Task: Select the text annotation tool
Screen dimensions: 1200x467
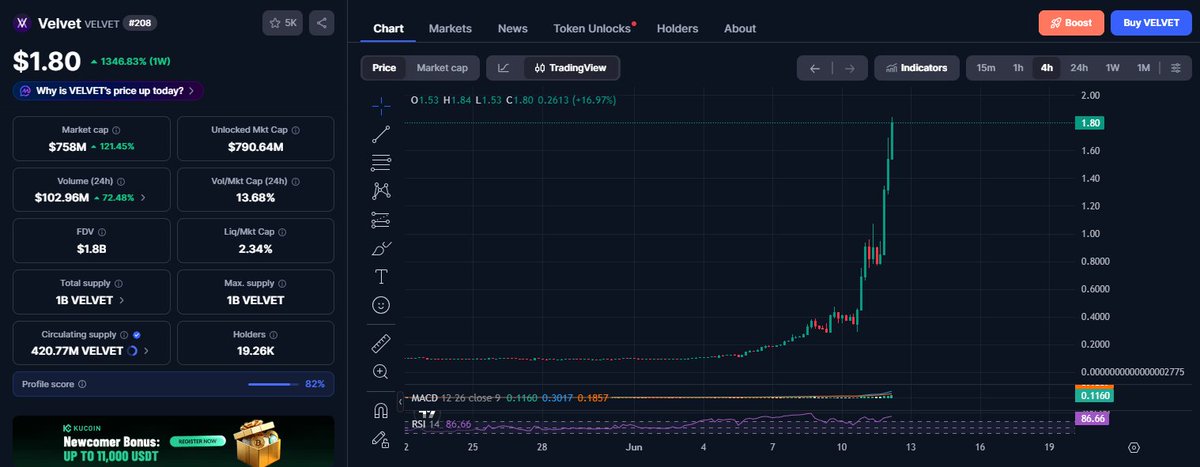Action: pyautogui.click(x=381, y=276)
